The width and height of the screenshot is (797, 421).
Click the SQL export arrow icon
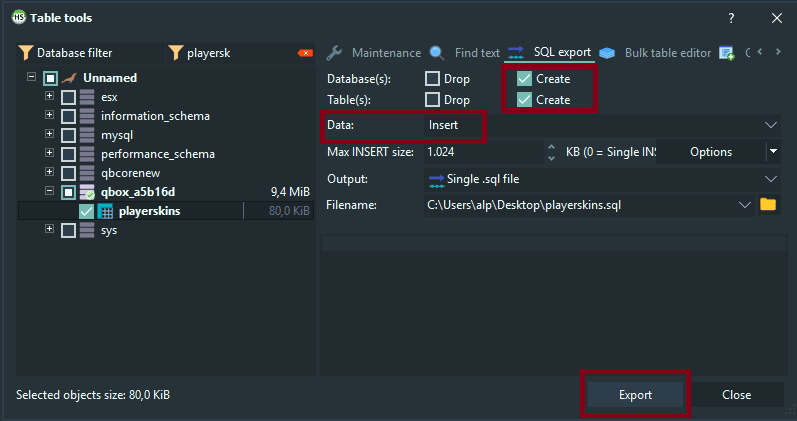[x=515, y=52]
